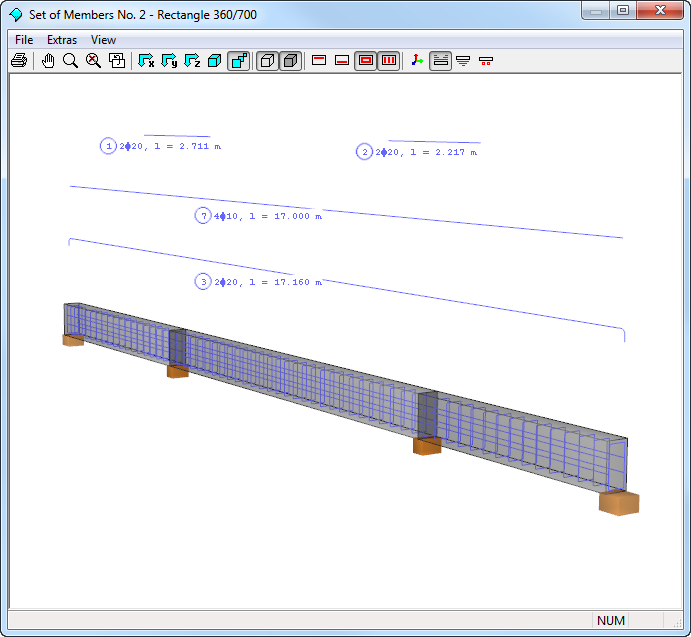
Task: Select the Pan hand tool
Action: tap(48, 60)
